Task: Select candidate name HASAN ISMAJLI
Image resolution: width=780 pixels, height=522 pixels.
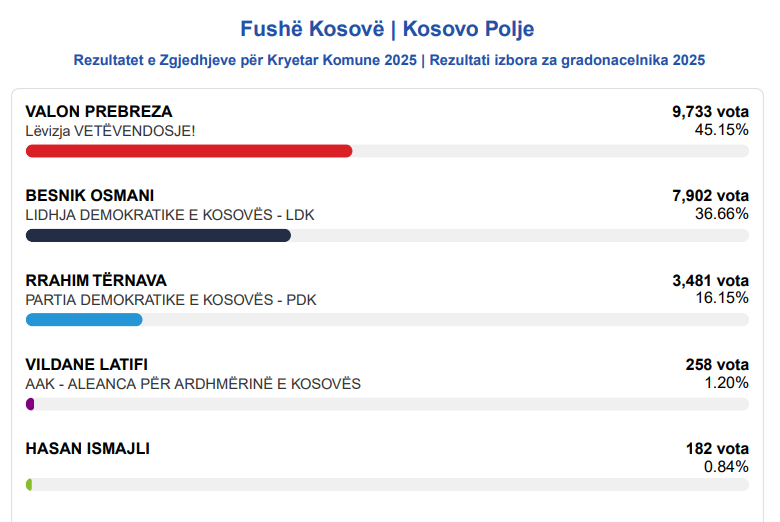Action: pos(87,449)
